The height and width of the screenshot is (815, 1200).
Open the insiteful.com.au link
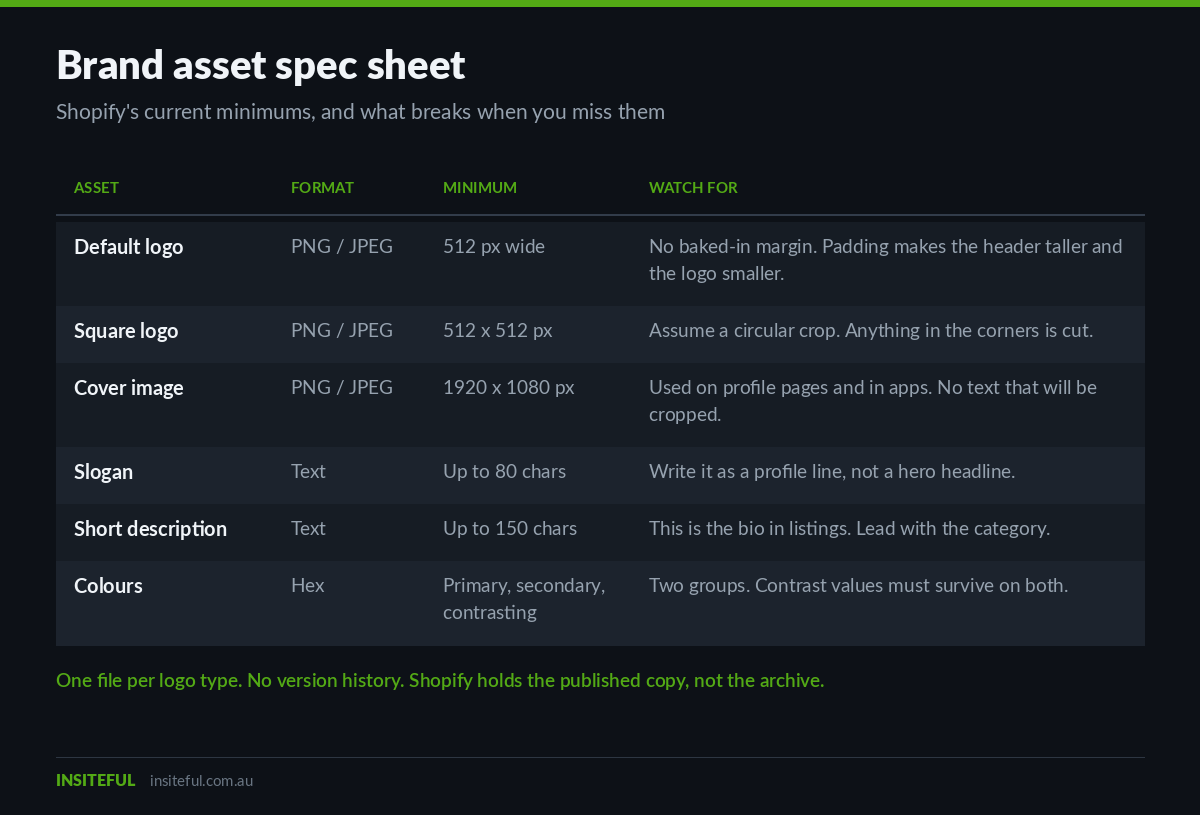pyautogui.click(x=201, y=780)
